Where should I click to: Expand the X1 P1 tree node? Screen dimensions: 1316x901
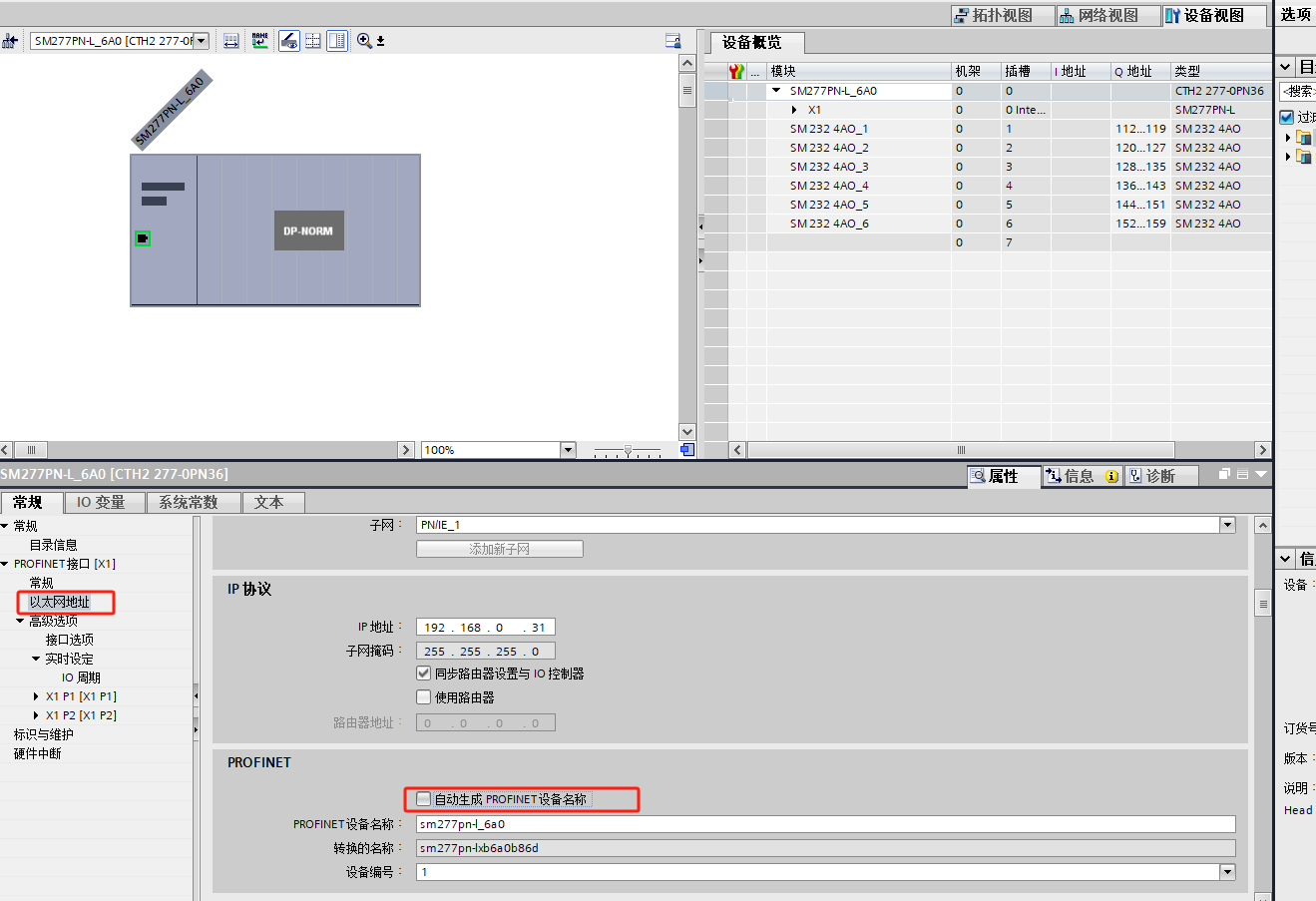[x=36, y=696]
